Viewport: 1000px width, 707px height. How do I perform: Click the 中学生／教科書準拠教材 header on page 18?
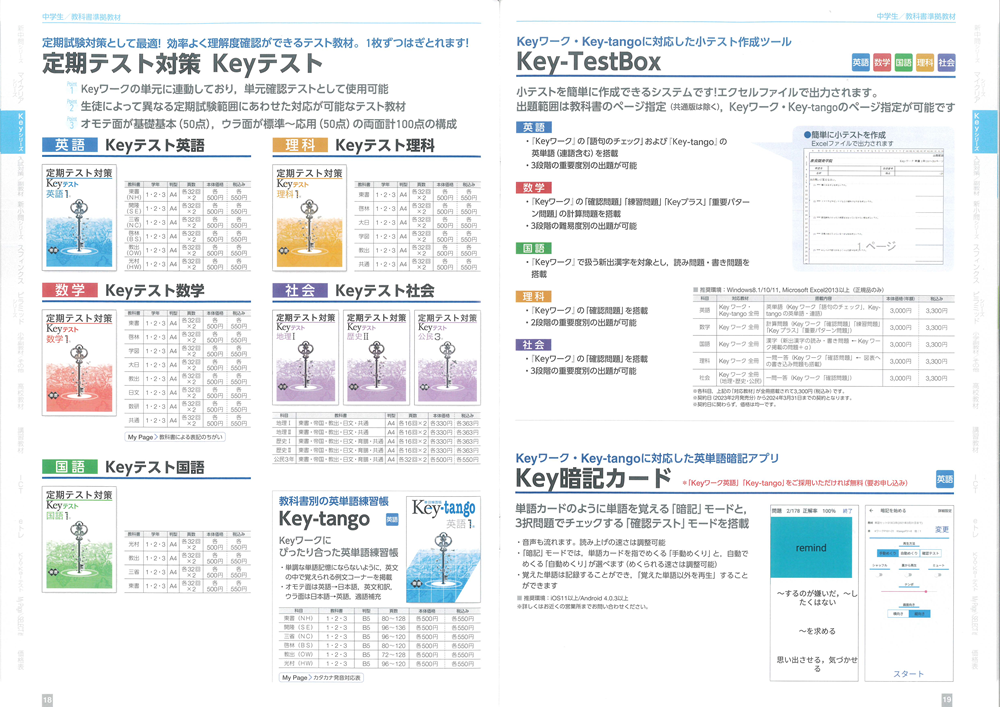point(81,17)
